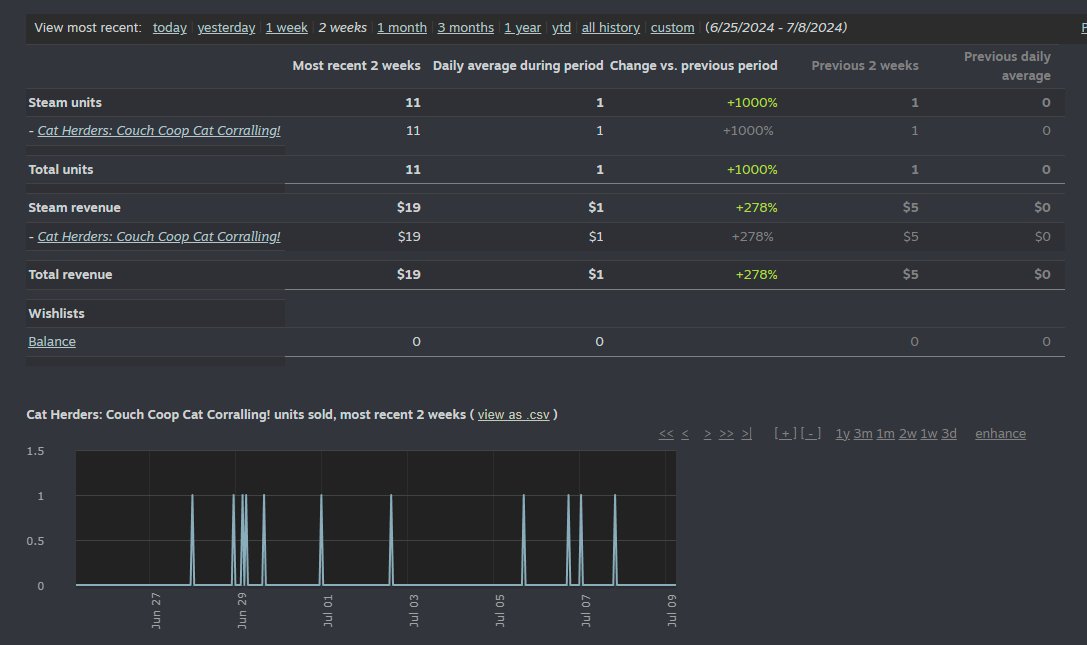Zoom out the chart with [-]
The height and width of the screenshot is (645, 1087).
coord(810,433)
